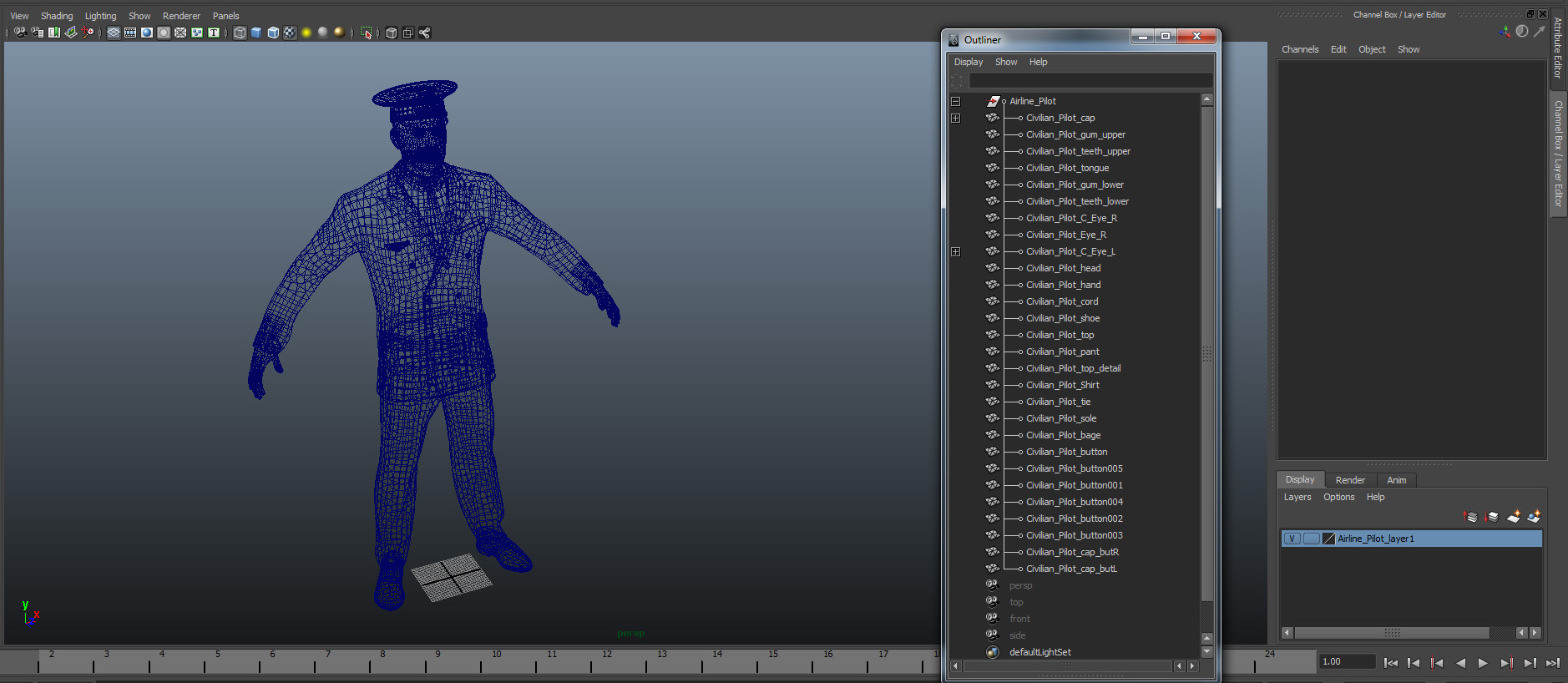Viewport: 1568px width, 683px height.
Task: Open the Outliner Display menu
Action: (969, 62)
